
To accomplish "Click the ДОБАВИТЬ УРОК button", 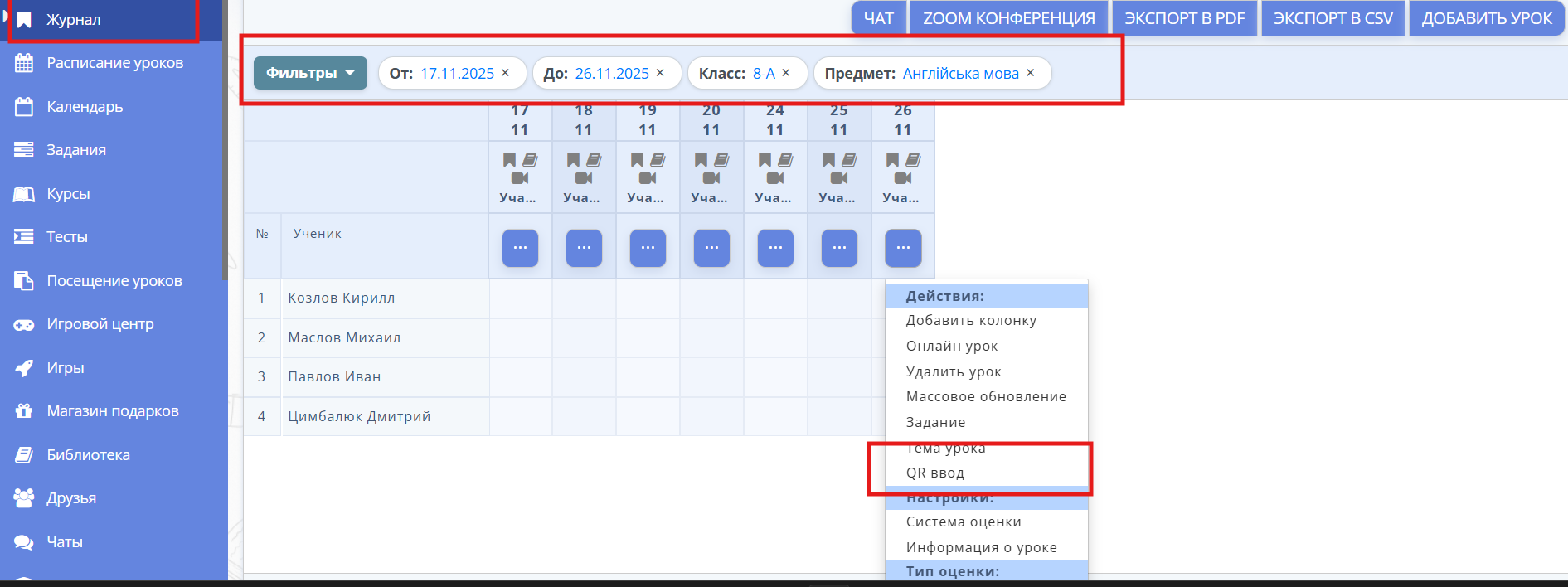I will coord(1487,18).
